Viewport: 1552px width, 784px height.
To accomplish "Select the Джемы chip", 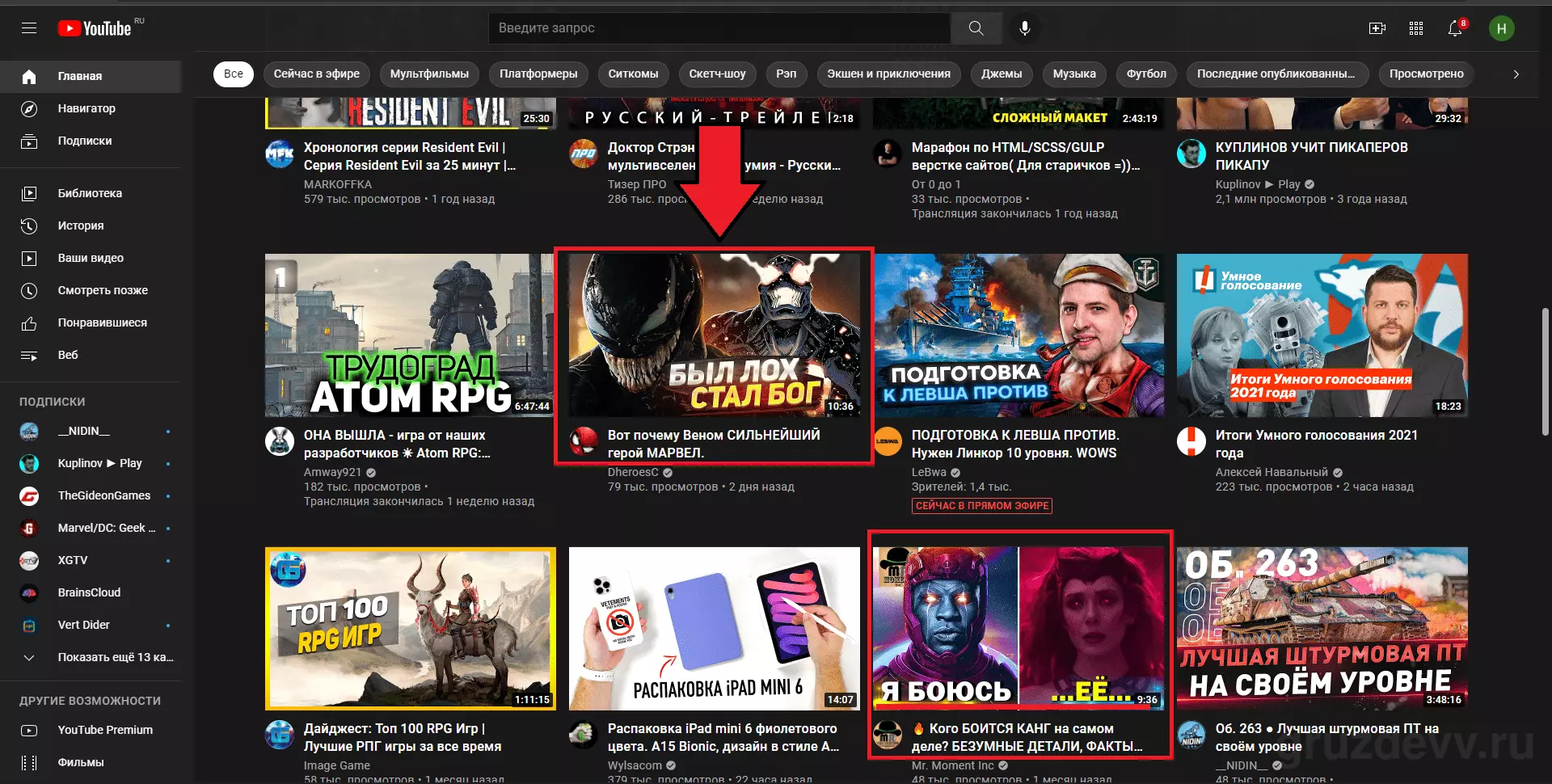I will click(1002, 74).
